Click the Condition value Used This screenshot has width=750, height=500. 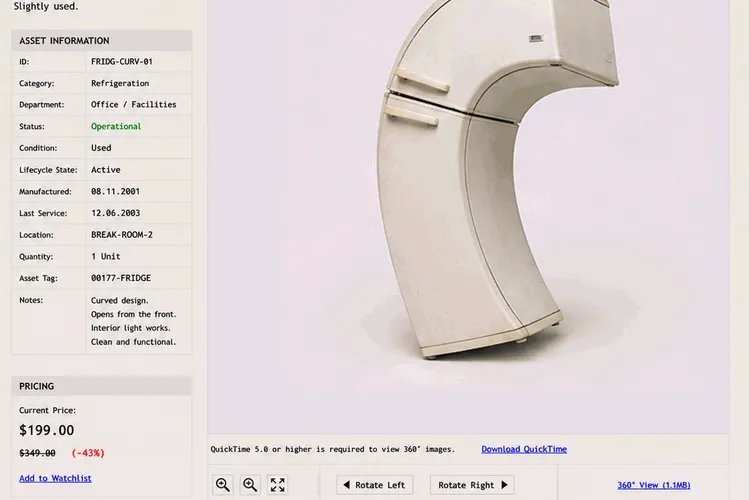pyautogui.click(x=101, y=148)
